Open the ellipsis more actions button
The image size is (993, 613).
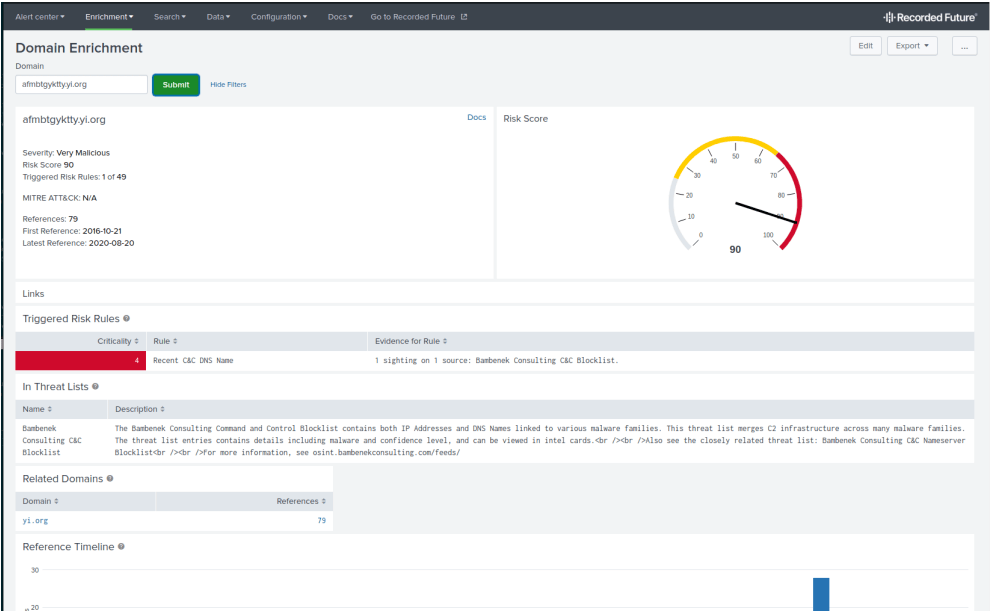pyautogui.click(x=964, y=46)
